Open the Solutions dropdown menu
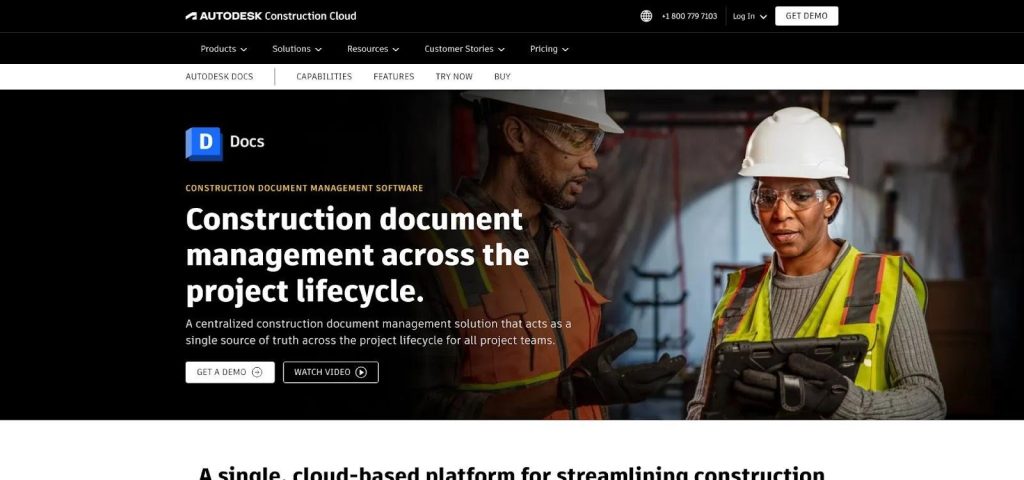1024x480 pixels. [x=297, y=49]
